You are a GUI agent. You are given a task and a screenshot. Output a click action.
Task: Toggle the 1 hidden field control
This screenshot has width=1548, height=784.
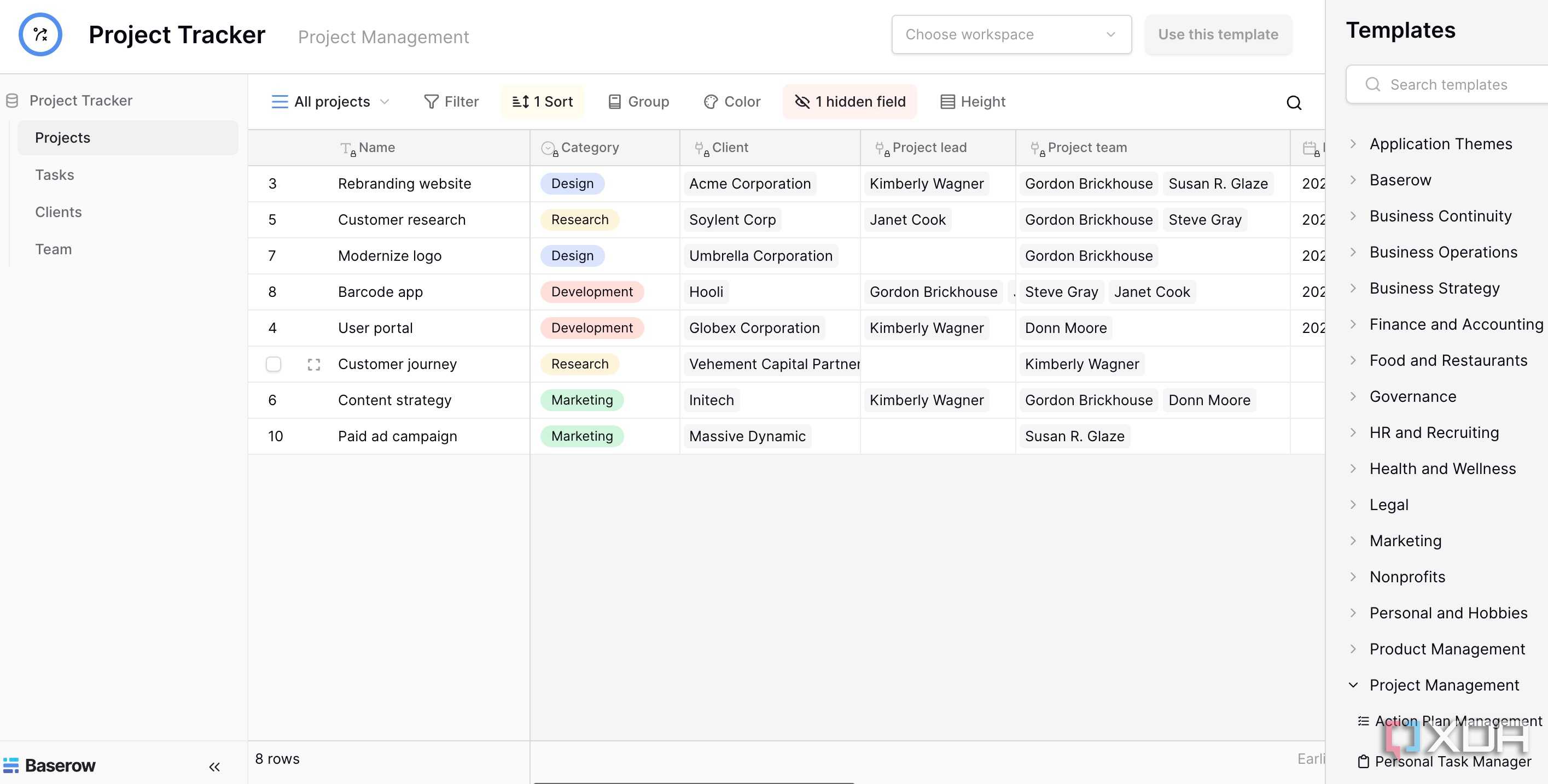coord(849,102)
